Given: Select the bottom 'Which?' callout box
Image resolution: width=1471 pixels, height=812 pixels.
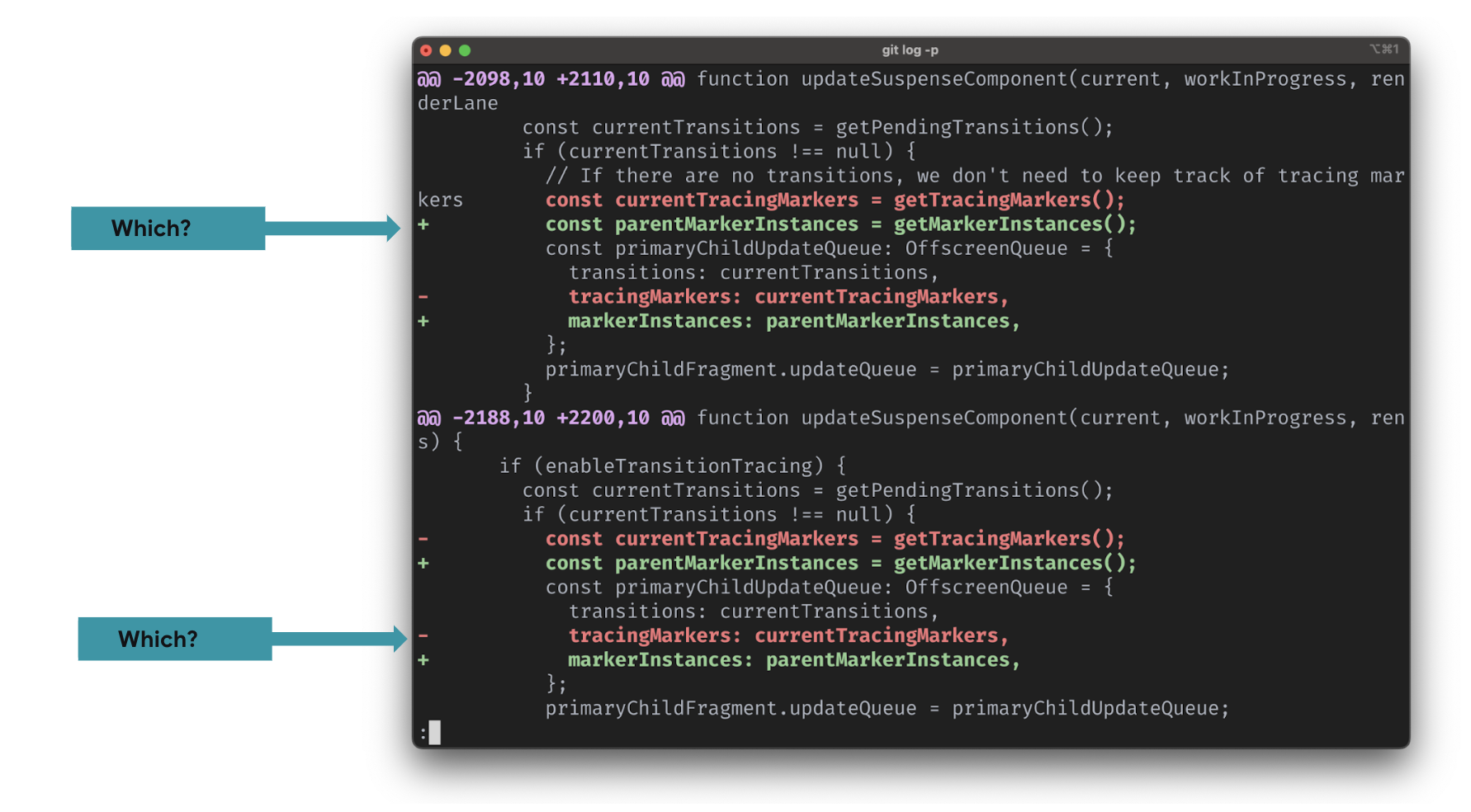Looking at the screenshot, I should (174, 638).
